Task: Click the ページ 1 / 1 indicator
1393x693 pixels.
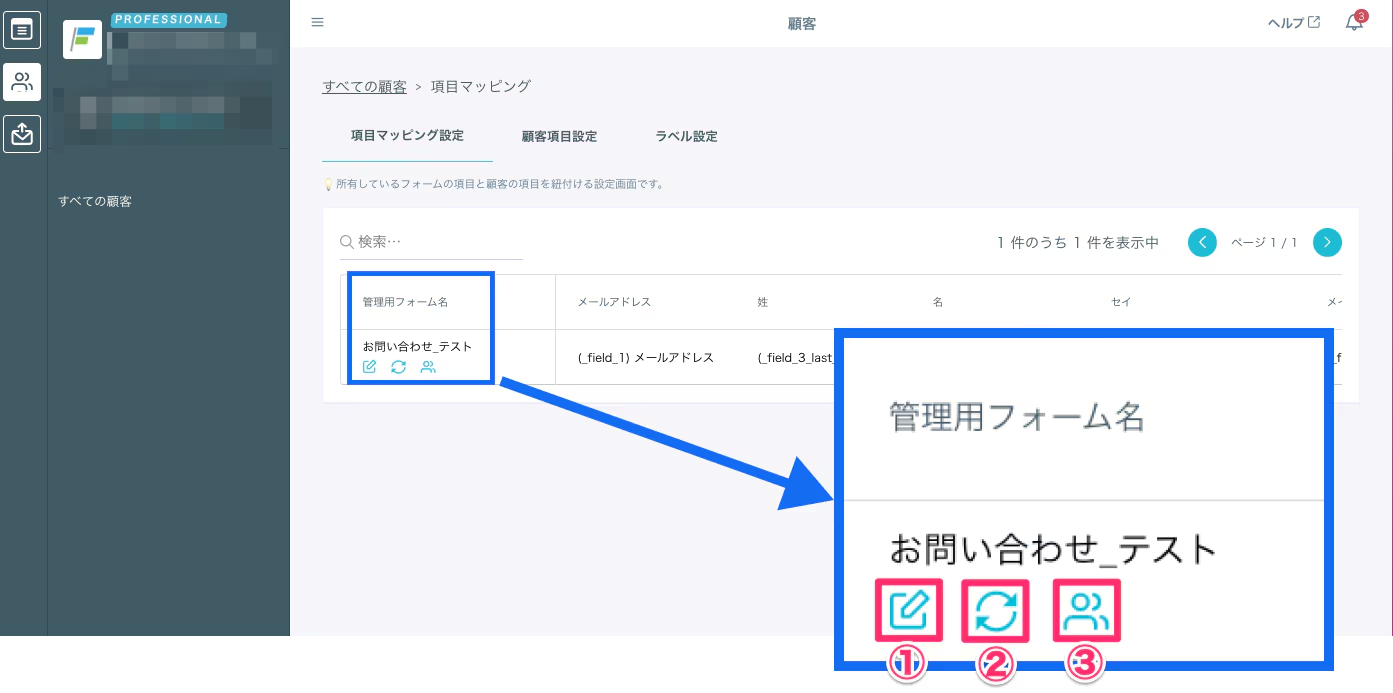Action: (x=1264, y=242)
